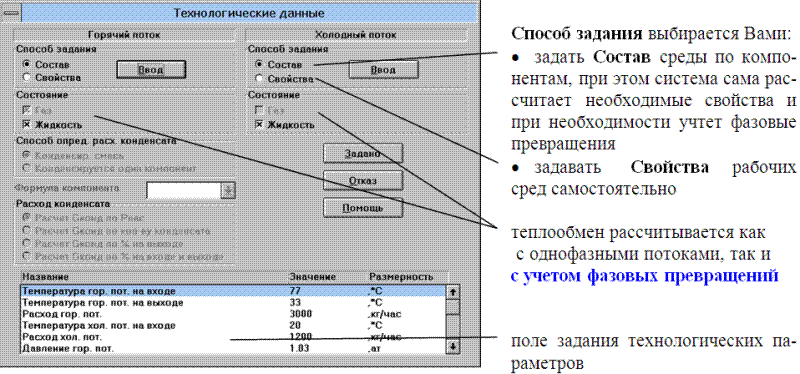The image size is (800, 374).
Task: Select the Расход гор. пот. row
Action: [x=232, y=313]
